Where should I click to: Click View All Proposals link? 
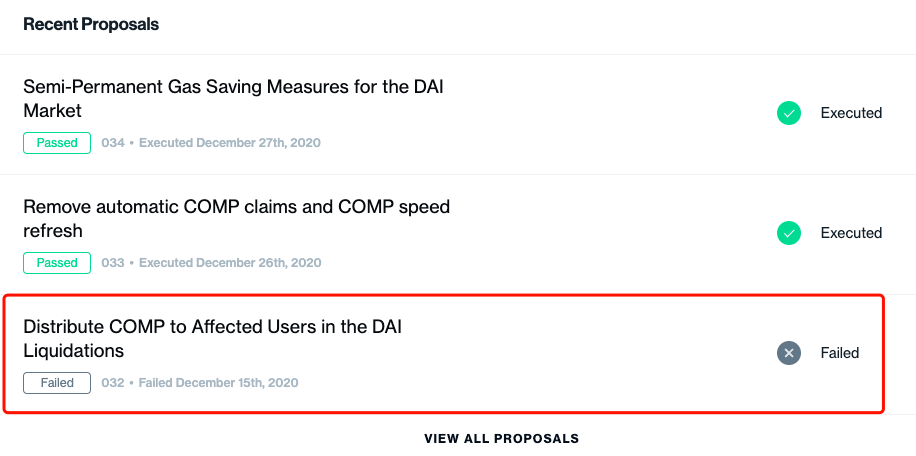[x=501, y=438]
